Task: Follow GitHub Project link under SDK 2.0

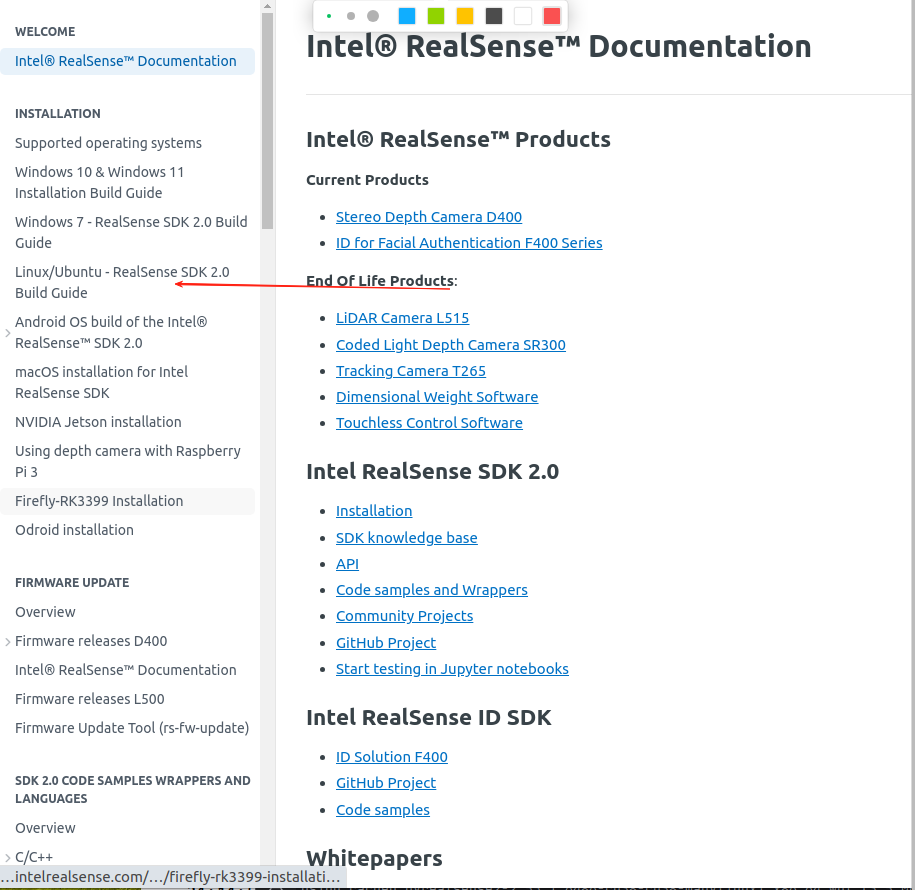Action: (386, 643)
